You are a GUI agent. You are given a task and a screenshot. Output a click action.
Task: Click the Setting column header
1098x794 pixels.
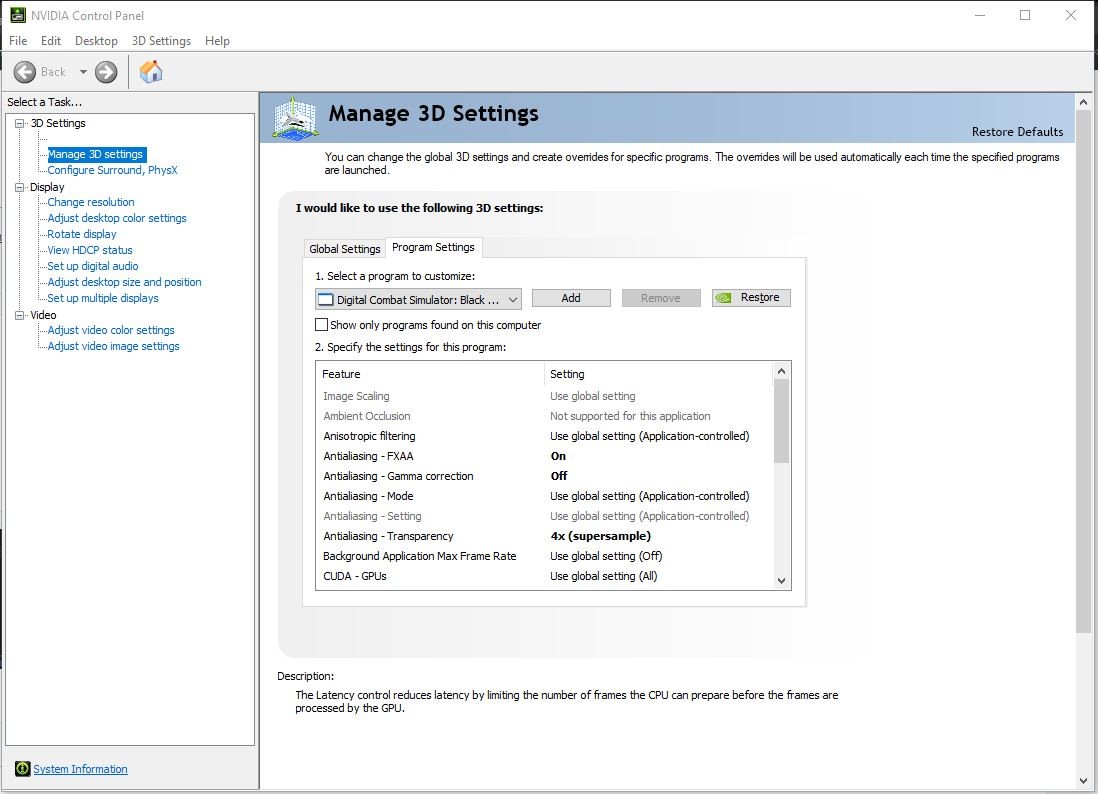[659, 374]
